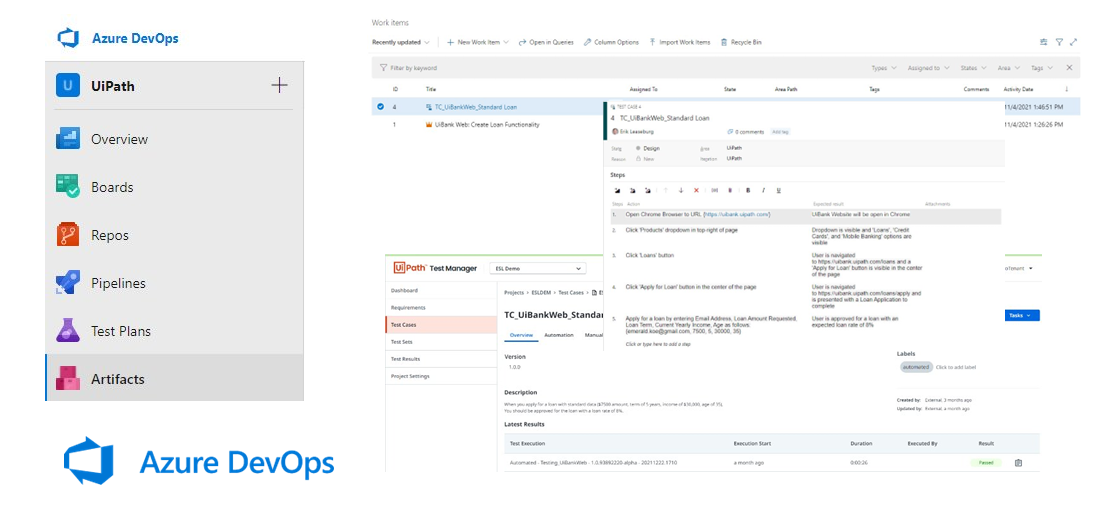Click the plus icon next to UiPath
The width and height of the screenshot is (1099, 529).
tap(279, 85)
